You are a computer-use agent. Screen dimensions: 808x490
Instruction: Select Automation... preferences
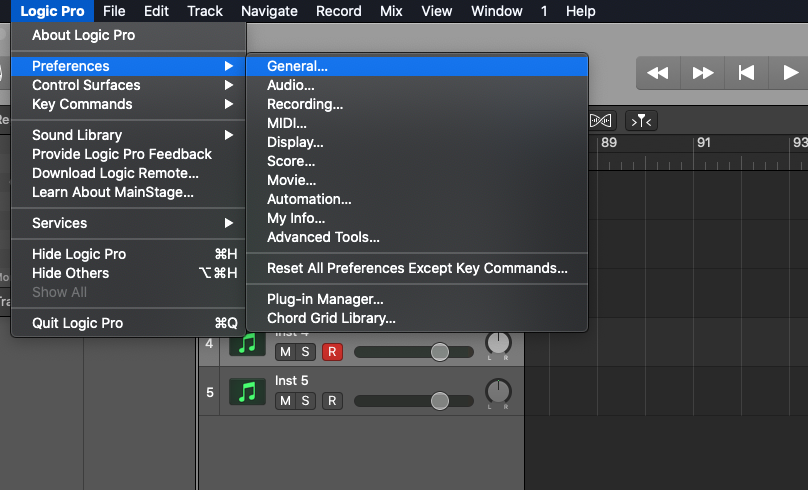(x=417, y=199)
